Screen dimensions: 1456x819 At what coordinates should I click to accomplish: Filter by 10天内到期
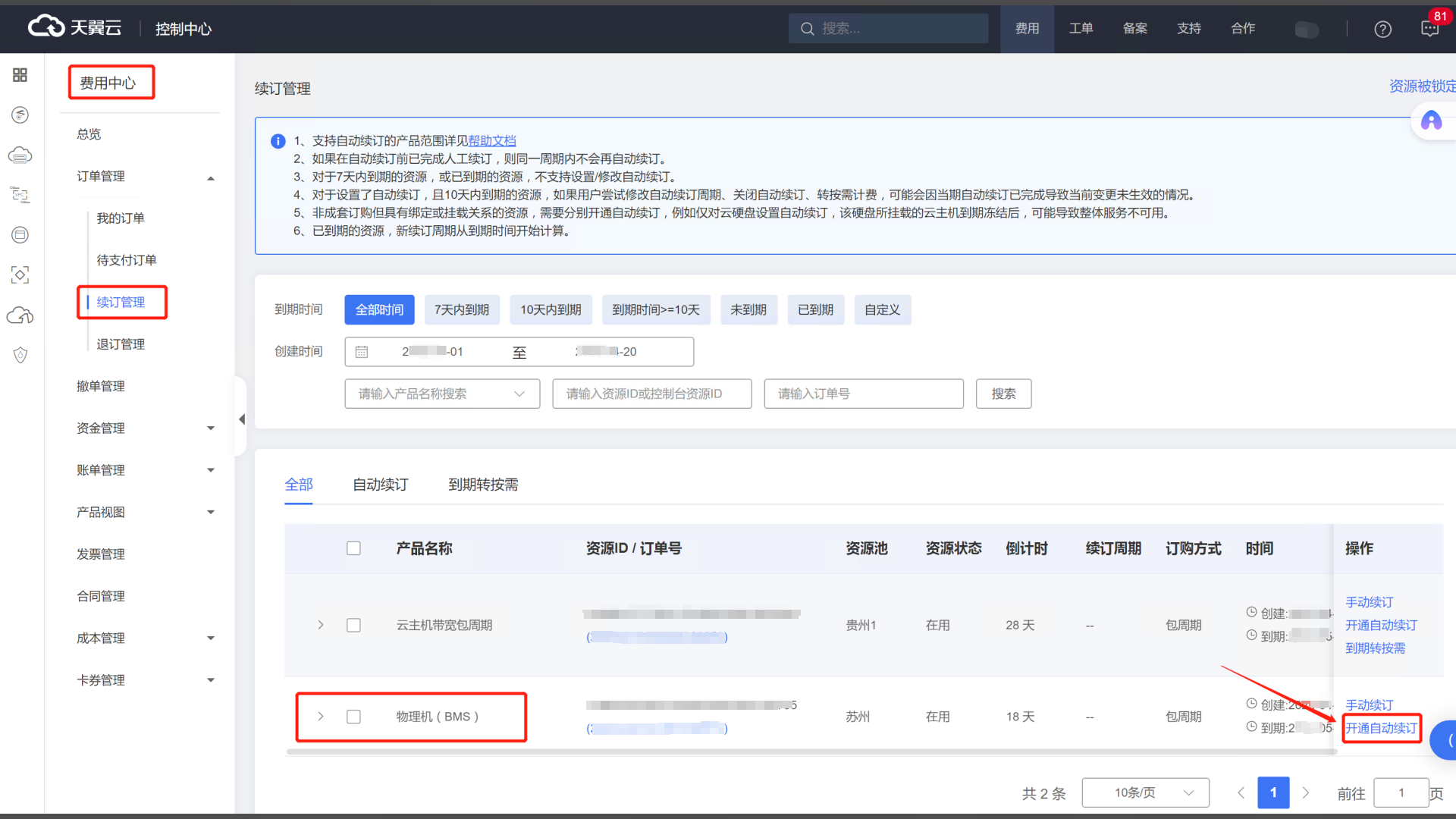[551, 310]
